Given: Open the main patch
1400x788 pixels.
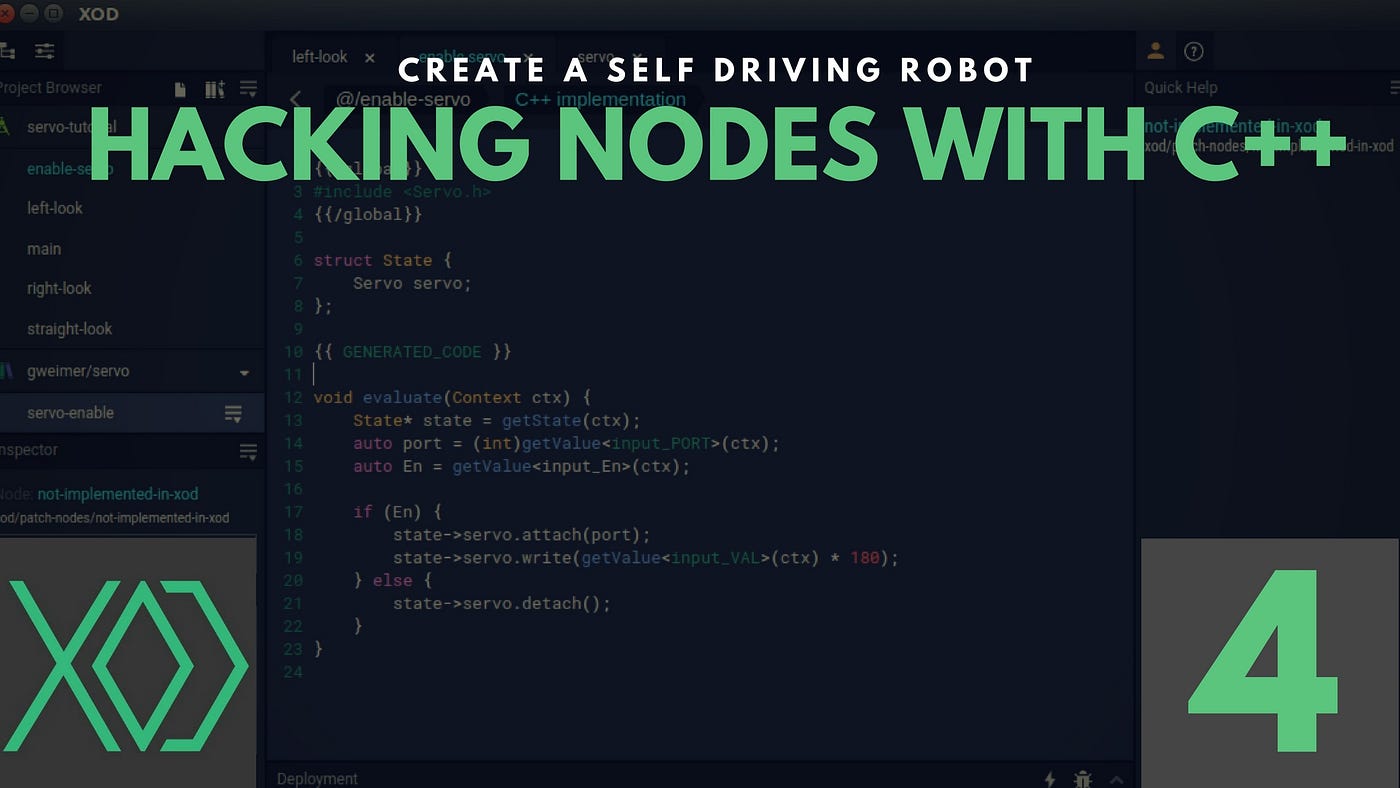Looking at the screenshot, I should click(44, 249).
